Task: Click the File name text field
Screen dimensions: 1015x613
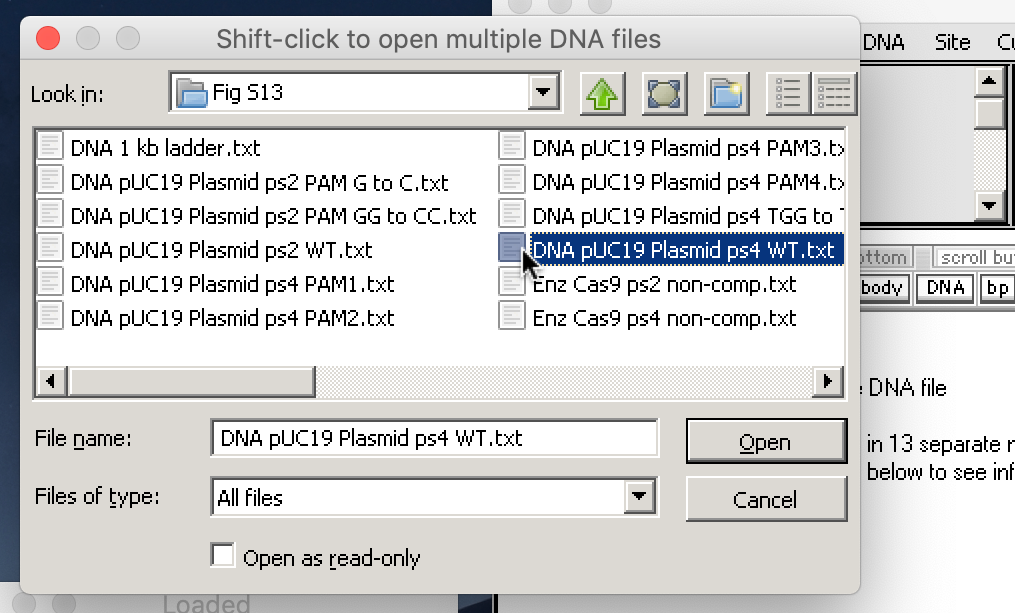Action: click(434, 438)
